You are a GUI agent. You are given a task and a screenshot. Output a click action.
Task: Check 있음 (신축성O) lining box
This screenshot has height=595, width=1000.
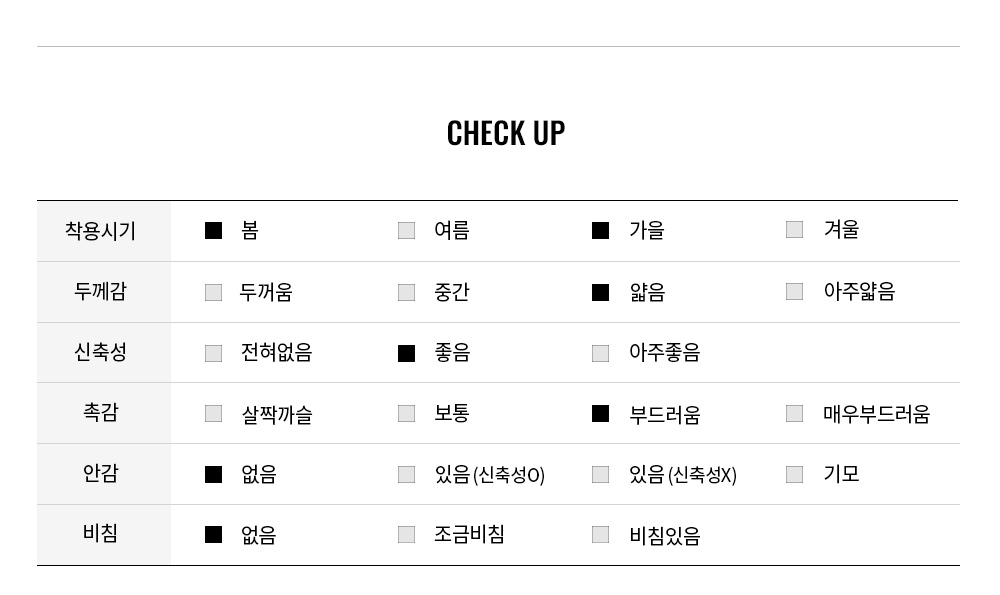click(x=406, y=474)
